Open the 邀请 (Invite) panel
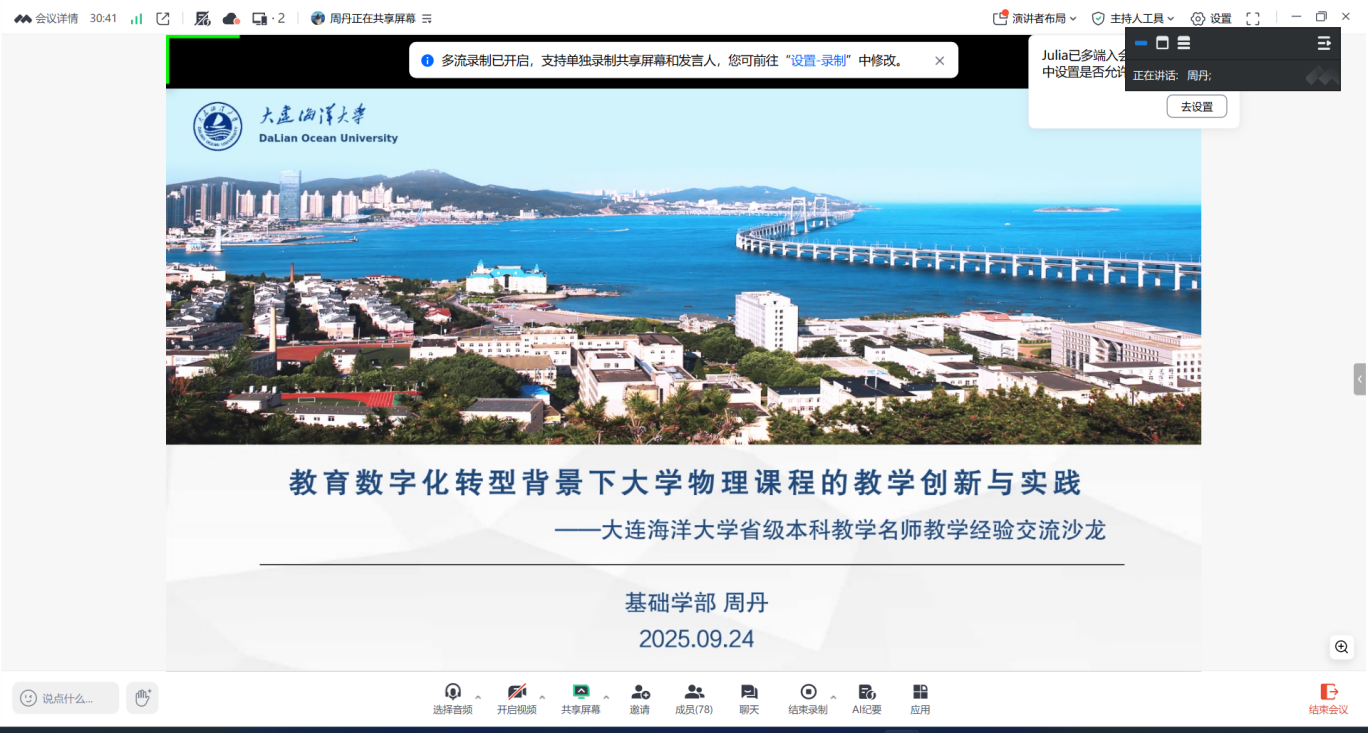Screen dimensions: 1368x733 coord(639,698)
